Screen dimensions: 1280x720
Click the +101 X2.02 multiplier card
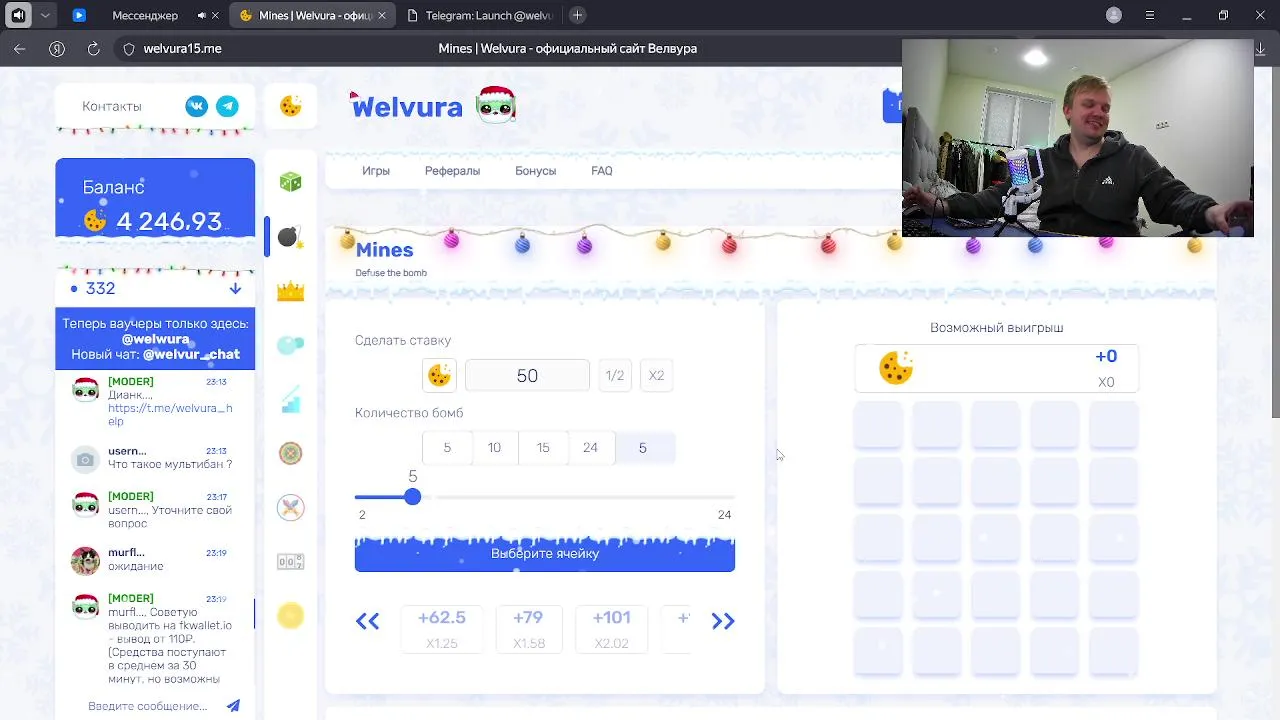point(611,629)
